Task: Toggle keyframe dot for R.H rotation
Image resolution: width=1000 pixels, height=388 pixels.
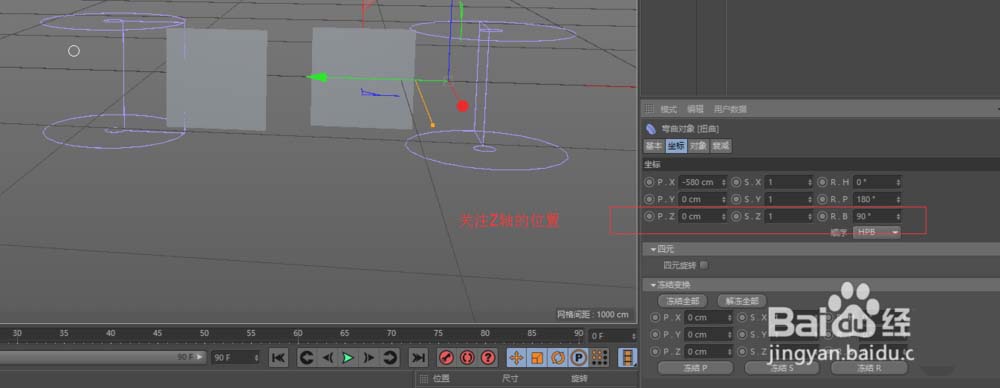Action: 823,183
